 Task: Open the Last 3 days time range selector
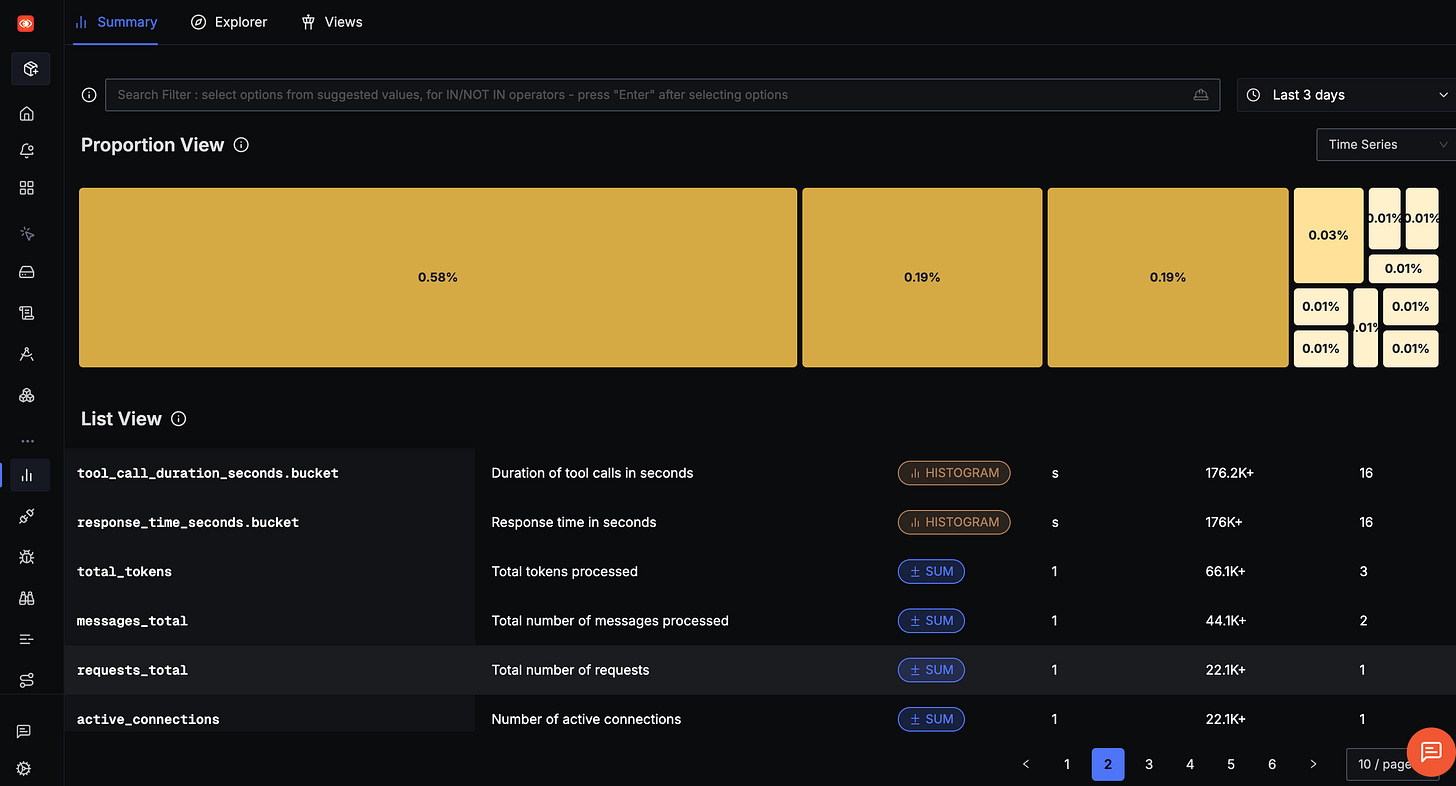click(1345, 94)
